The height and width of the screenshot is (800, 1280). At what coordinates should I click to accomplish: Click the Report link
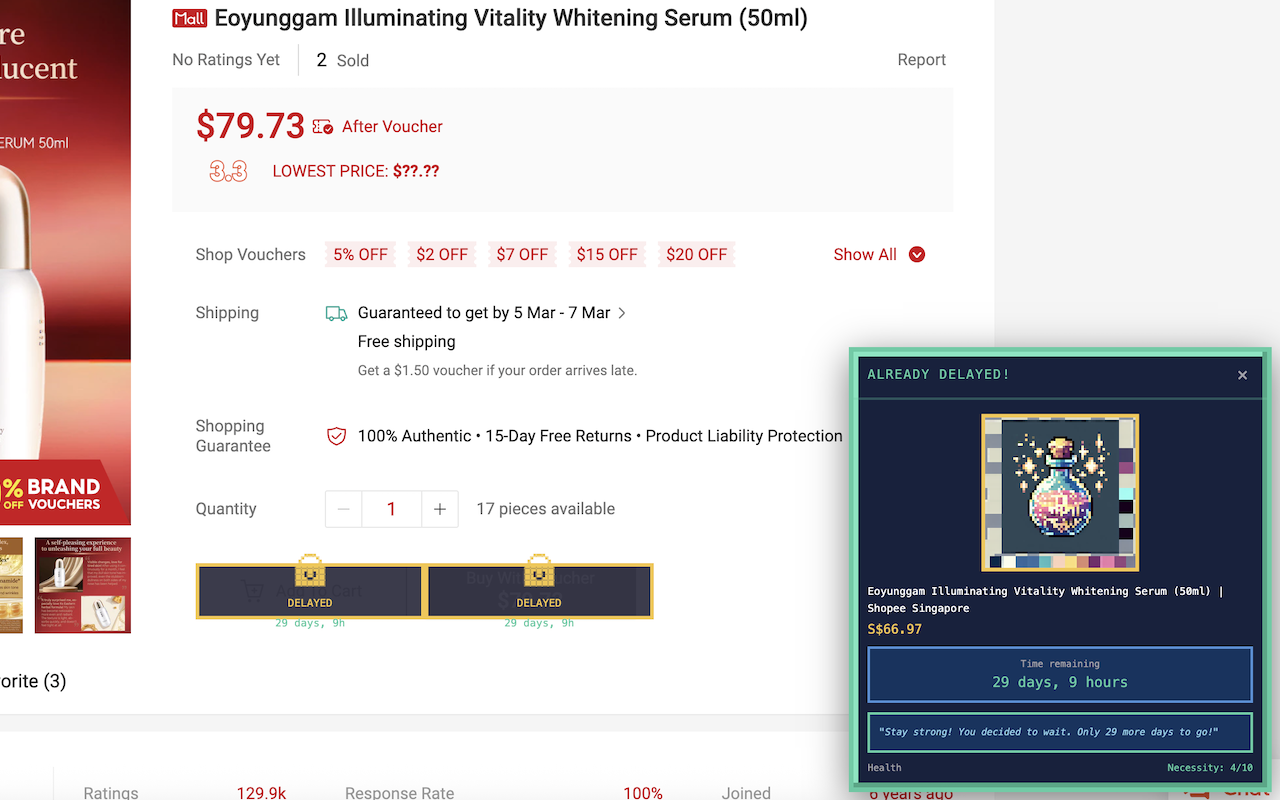[x=922, y=59]
